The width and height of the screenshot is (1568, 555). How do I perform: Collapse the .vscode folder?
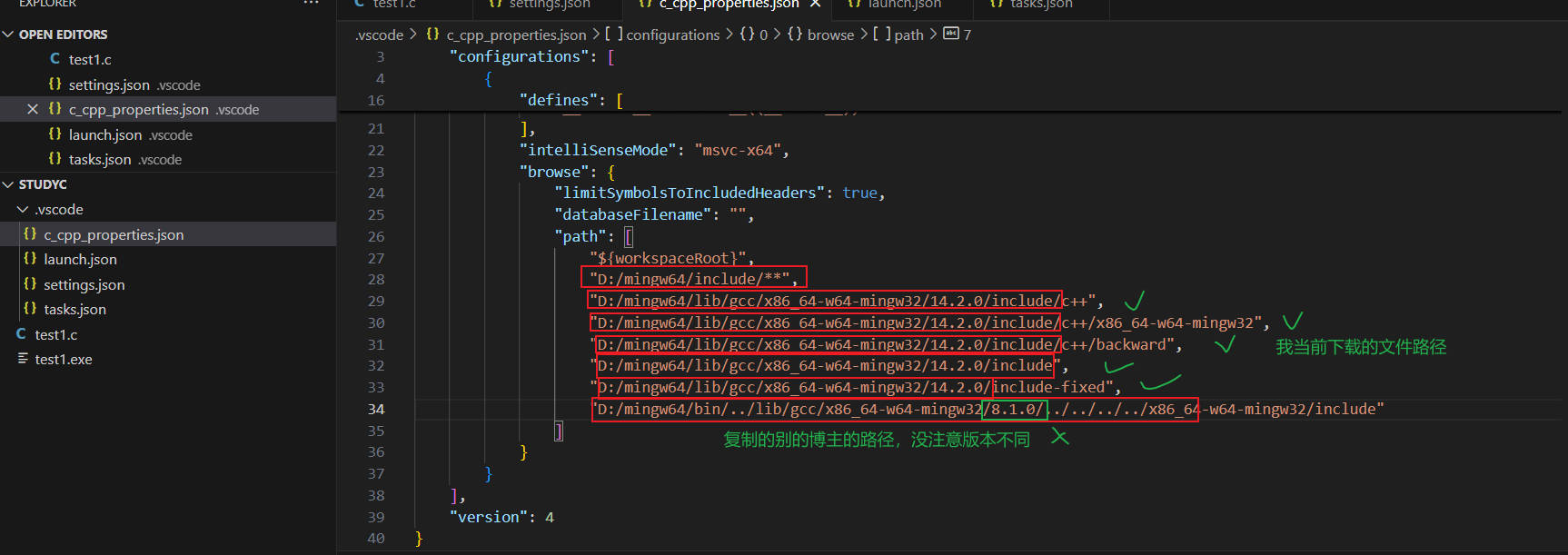click(x=23, y=210)
